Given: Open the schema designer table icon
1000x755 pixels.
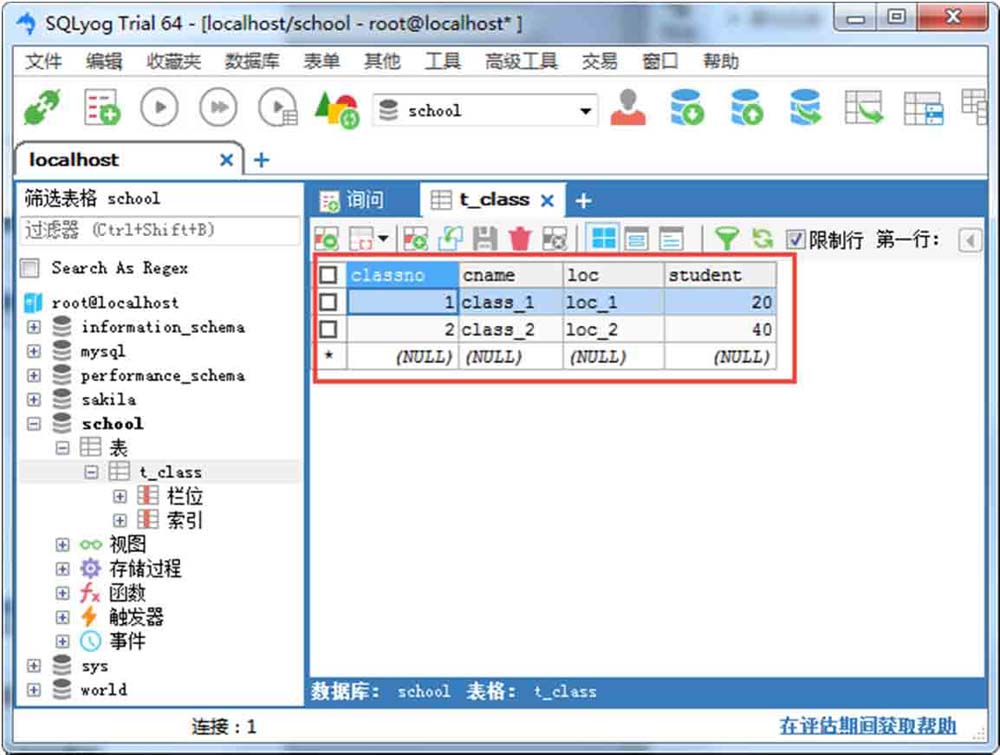Looking at the screenshot, I should coord(864,107).
